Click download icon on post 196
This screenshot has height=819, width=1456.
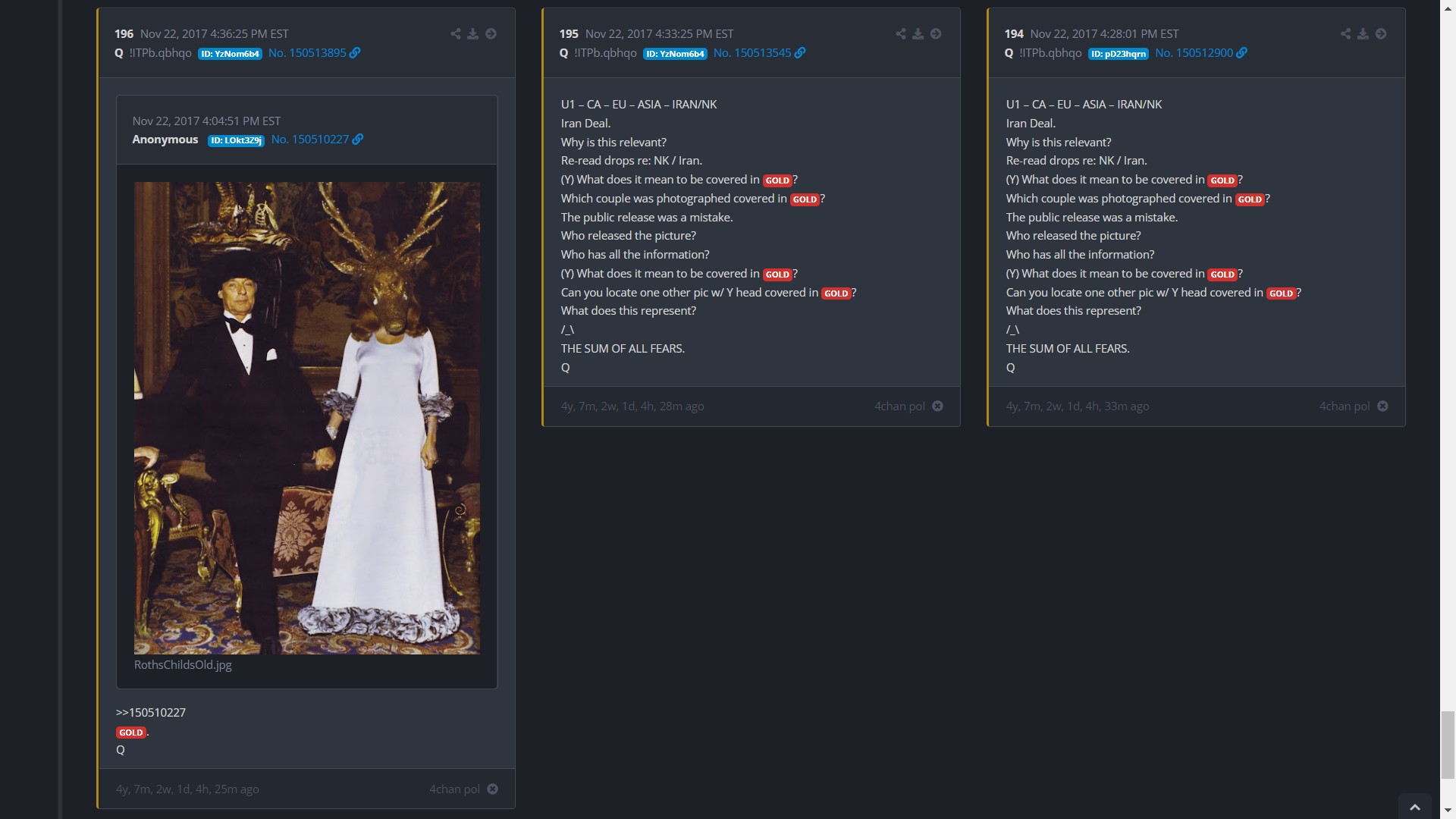point(473,34)
